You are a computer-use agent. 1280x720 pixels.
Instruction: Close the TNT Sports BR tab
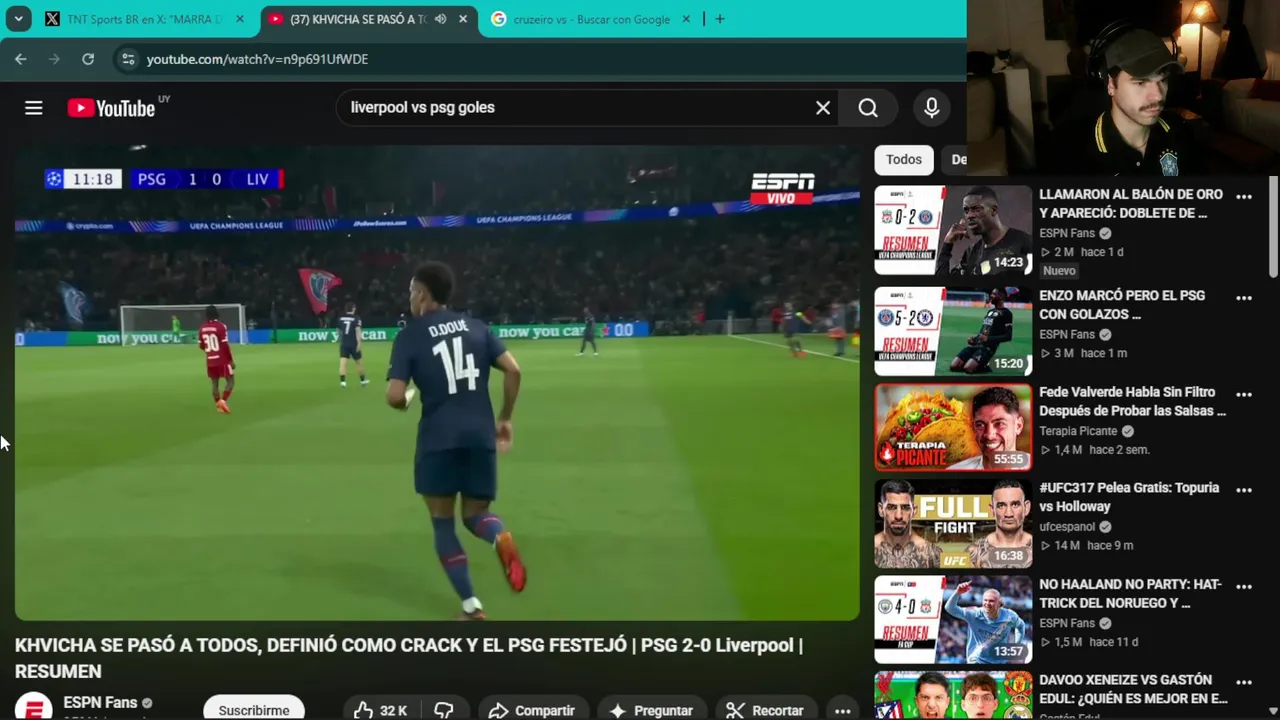click(x=240, y=19)
